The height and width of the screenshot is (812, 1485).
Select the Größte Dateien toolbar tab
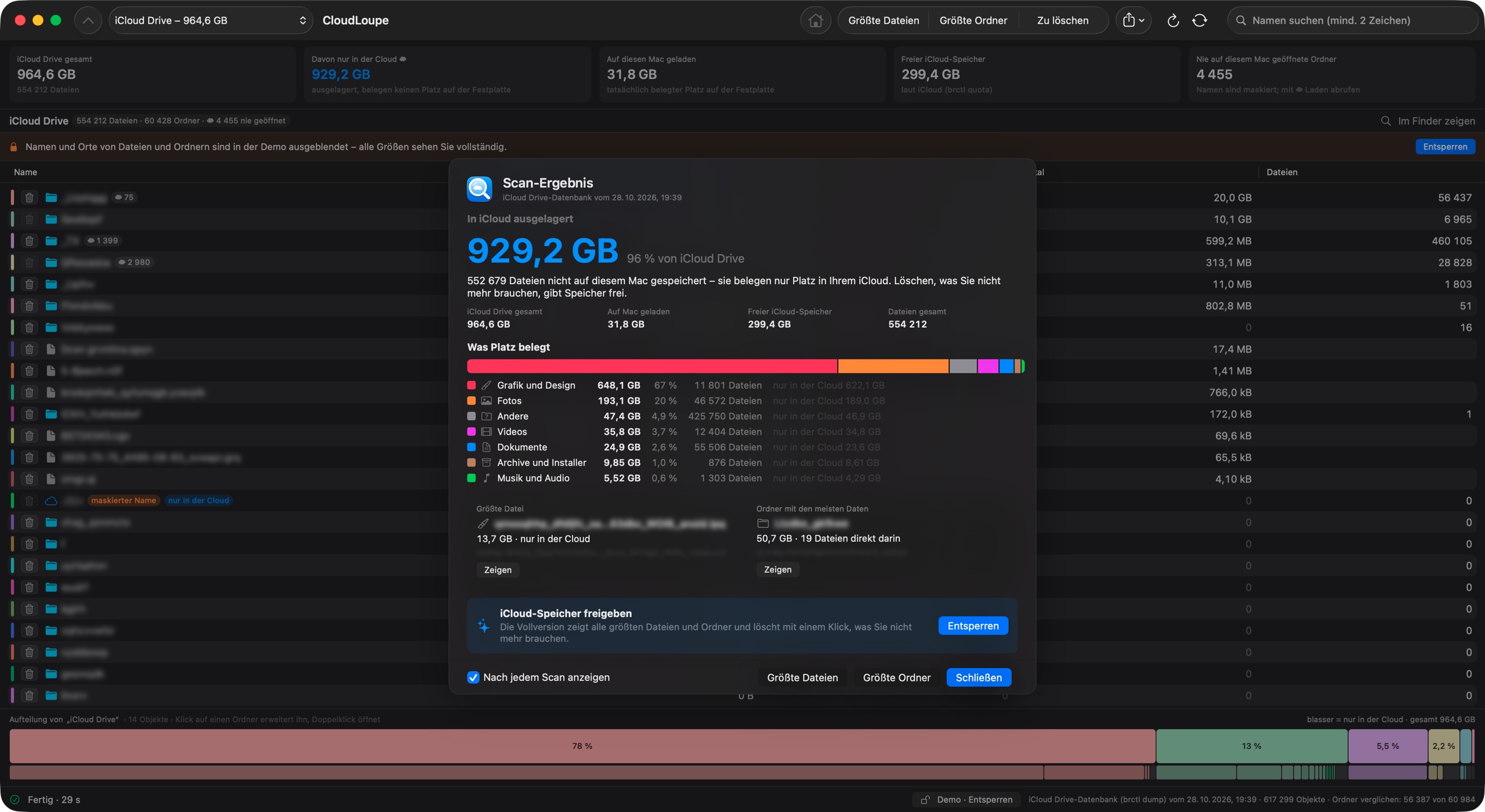[883, 20]
